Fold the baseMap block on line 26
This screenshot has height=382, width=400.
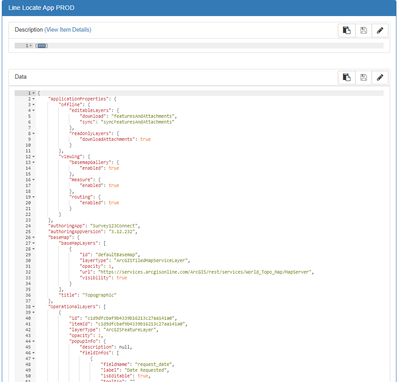(x=34, y=237)
